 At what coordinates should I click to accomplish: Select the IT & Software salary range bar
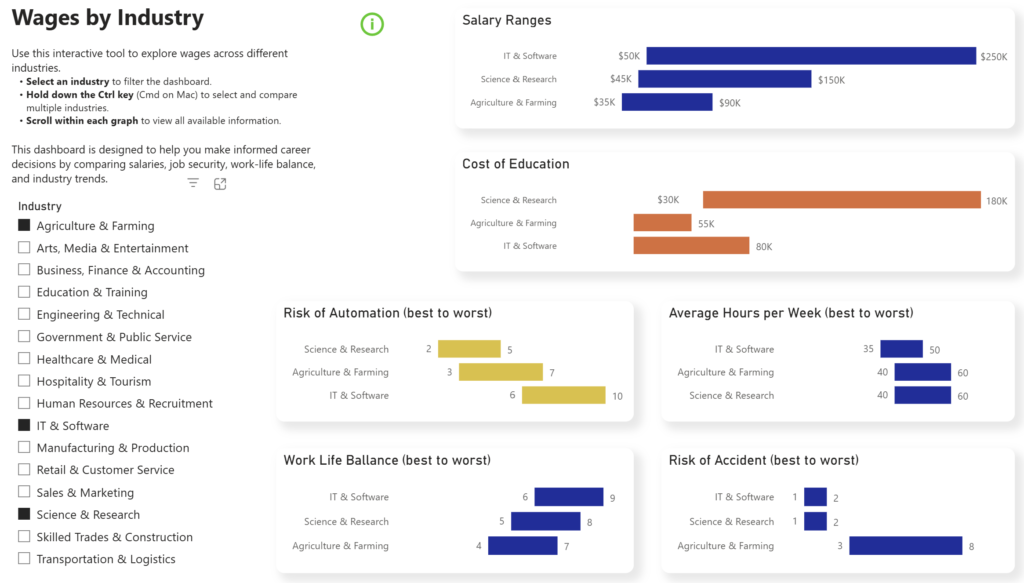pos(811,55)
